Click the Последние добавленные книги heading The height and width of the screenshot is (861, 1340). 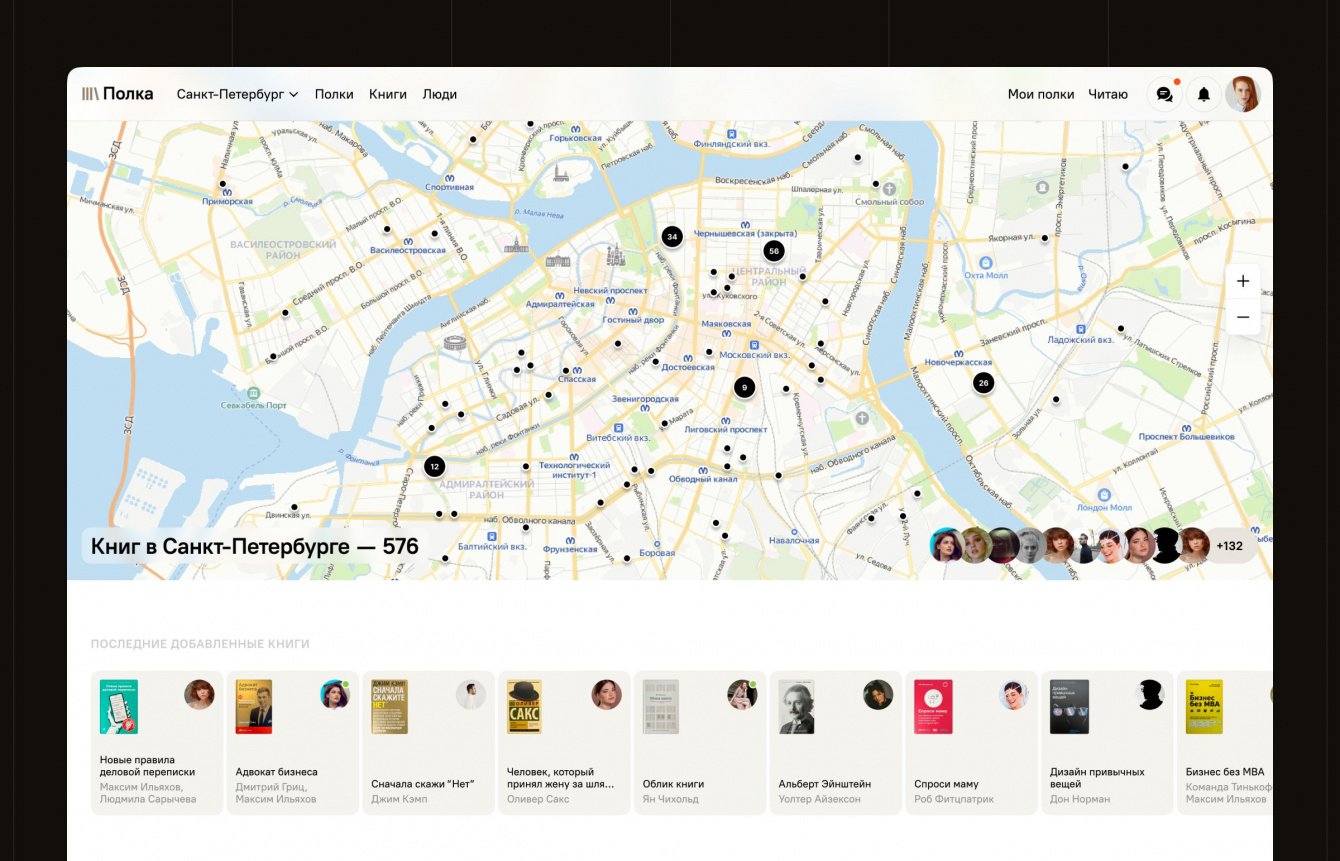[x=200, y=644]
